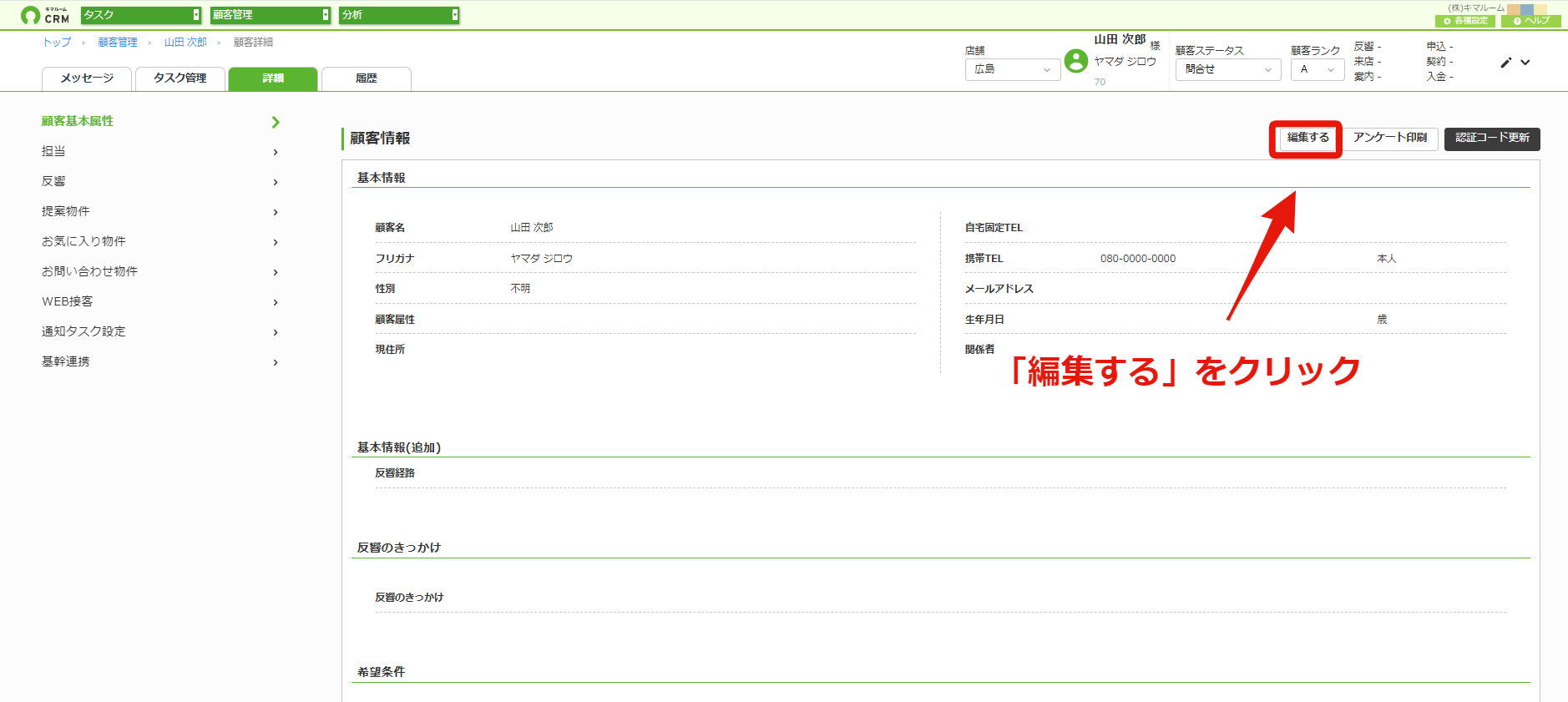Switch to the メッセージ tab

[x=87, y=78]
